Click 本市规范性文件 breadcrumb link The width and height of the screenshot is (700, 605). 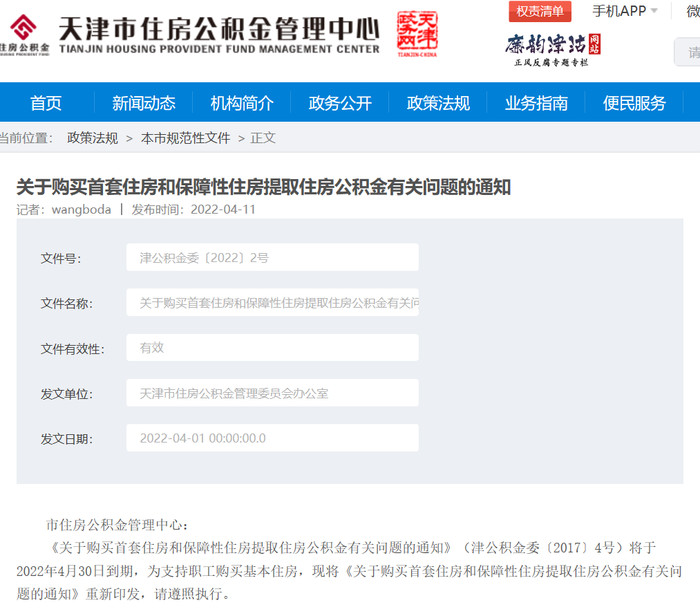point(185,138)
